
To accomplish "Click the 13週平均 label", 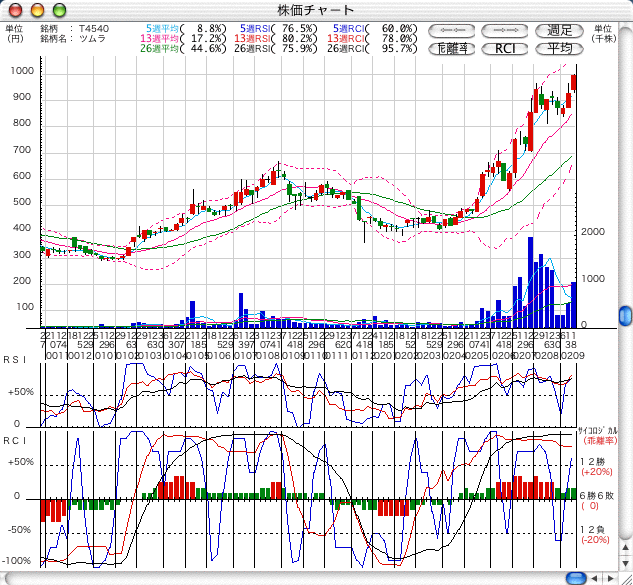I will (x=159, y=38).
